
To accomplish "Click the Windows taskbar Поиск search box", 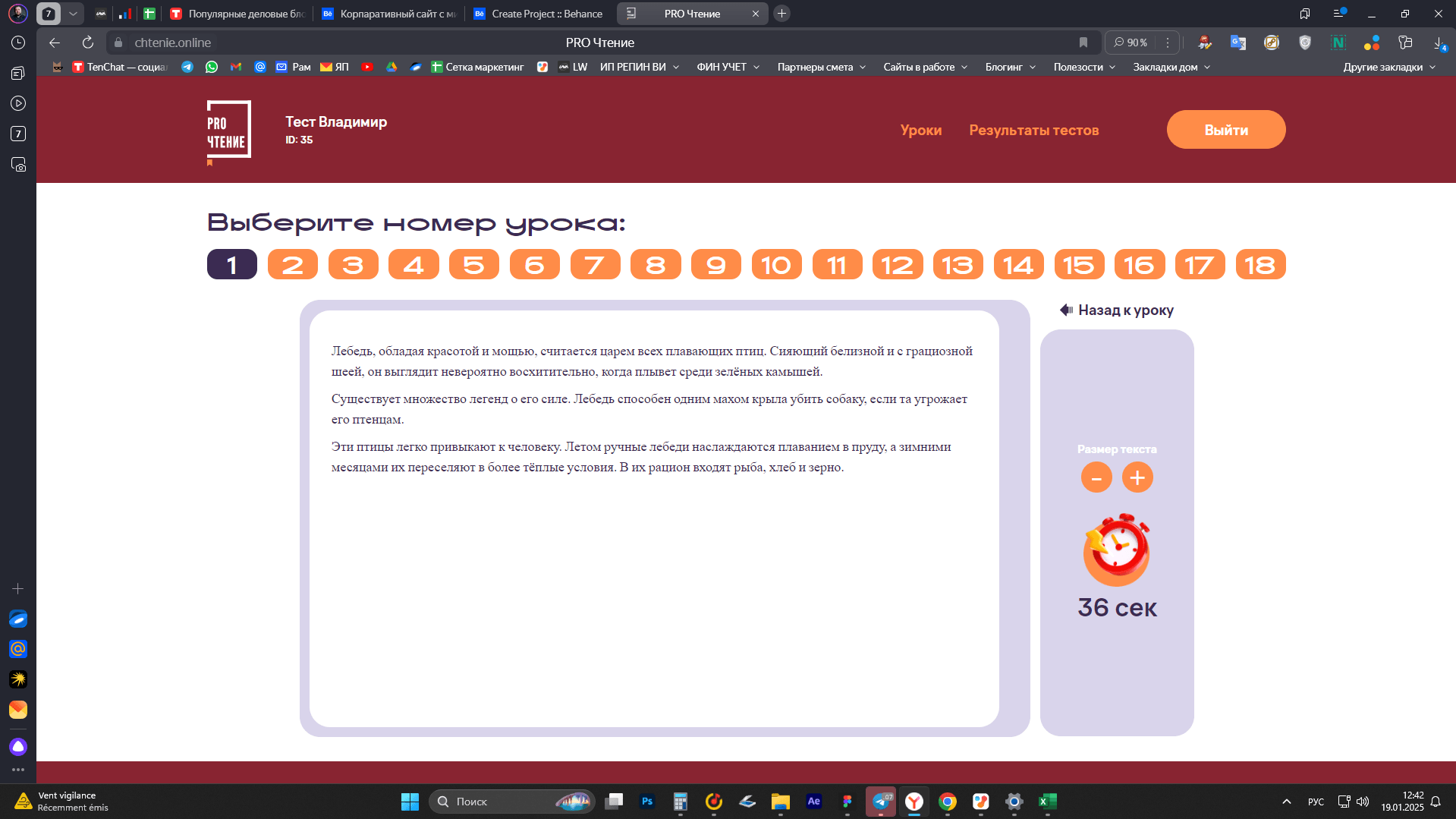I will tap(512, 802).
